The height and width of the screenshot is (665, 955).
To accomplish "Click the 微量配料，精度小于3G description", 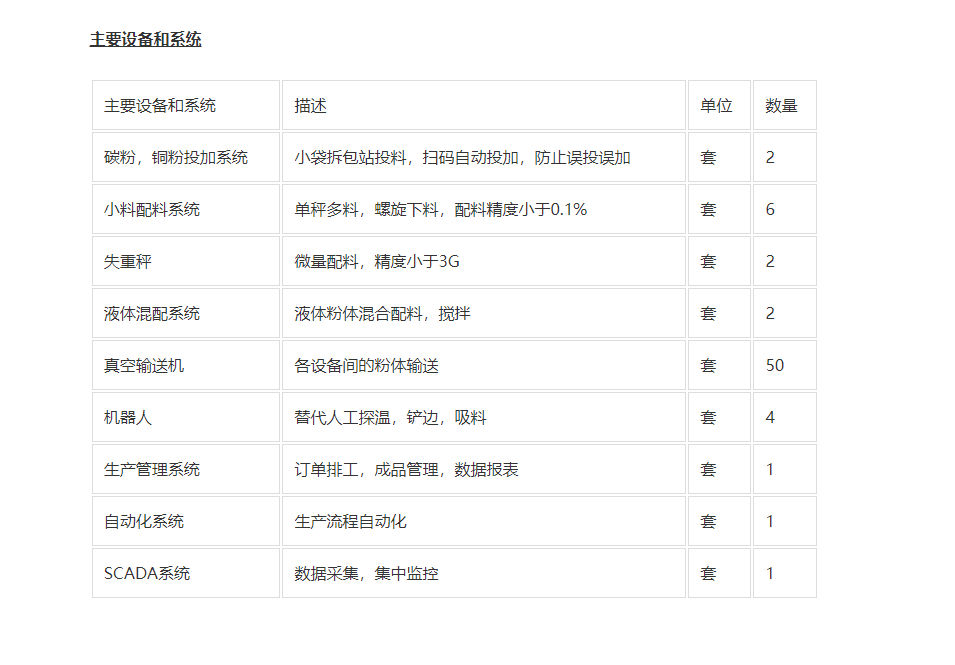I will (x=377, y=262).
